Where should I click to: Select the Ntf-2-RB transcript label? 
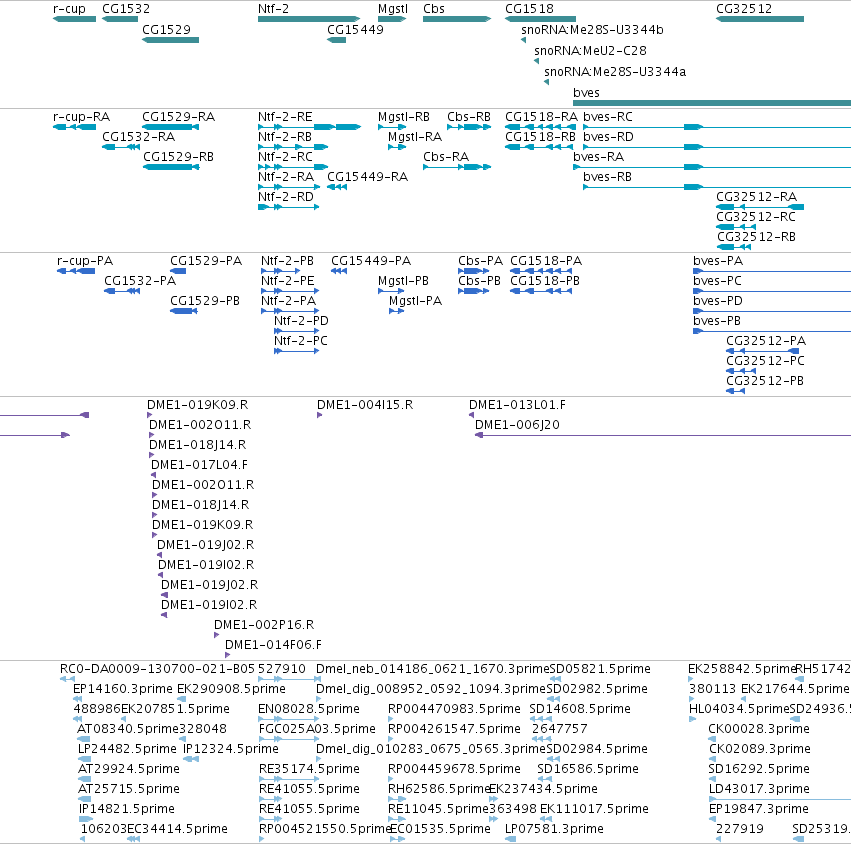(285, 137)
